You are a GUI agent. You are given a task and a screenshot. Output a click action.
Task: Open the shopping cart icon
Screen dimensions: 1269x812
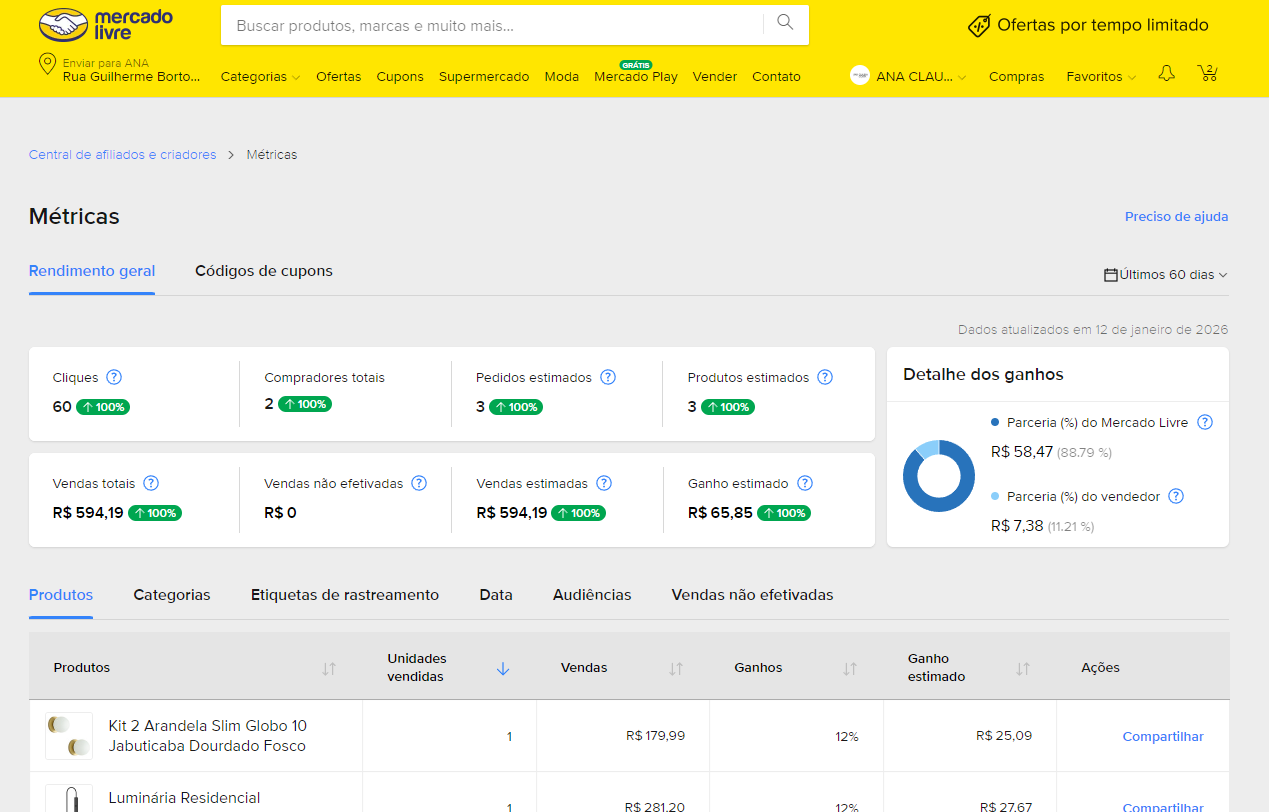click(1207, 74)
